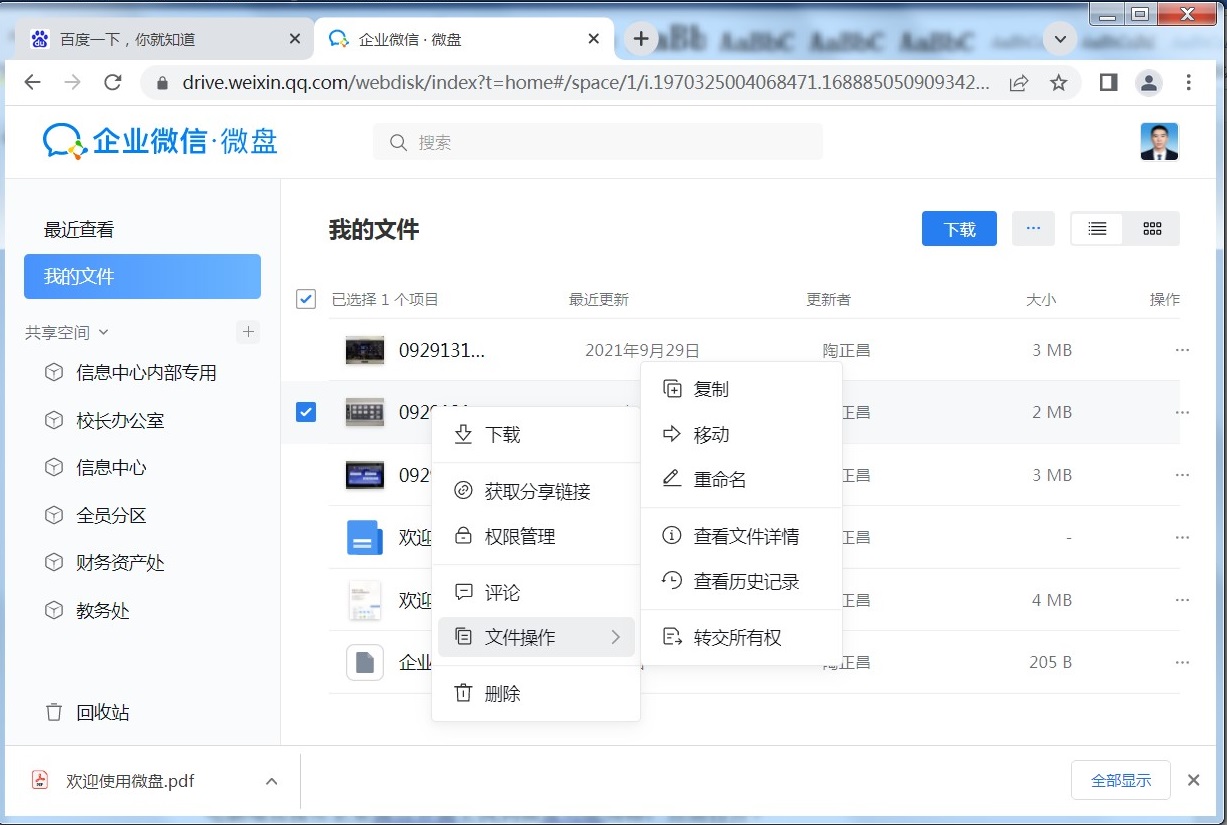This screenshot has width=1227, height=825.
Task: Click the share page icon in address bar
Action: point(1018,83)
